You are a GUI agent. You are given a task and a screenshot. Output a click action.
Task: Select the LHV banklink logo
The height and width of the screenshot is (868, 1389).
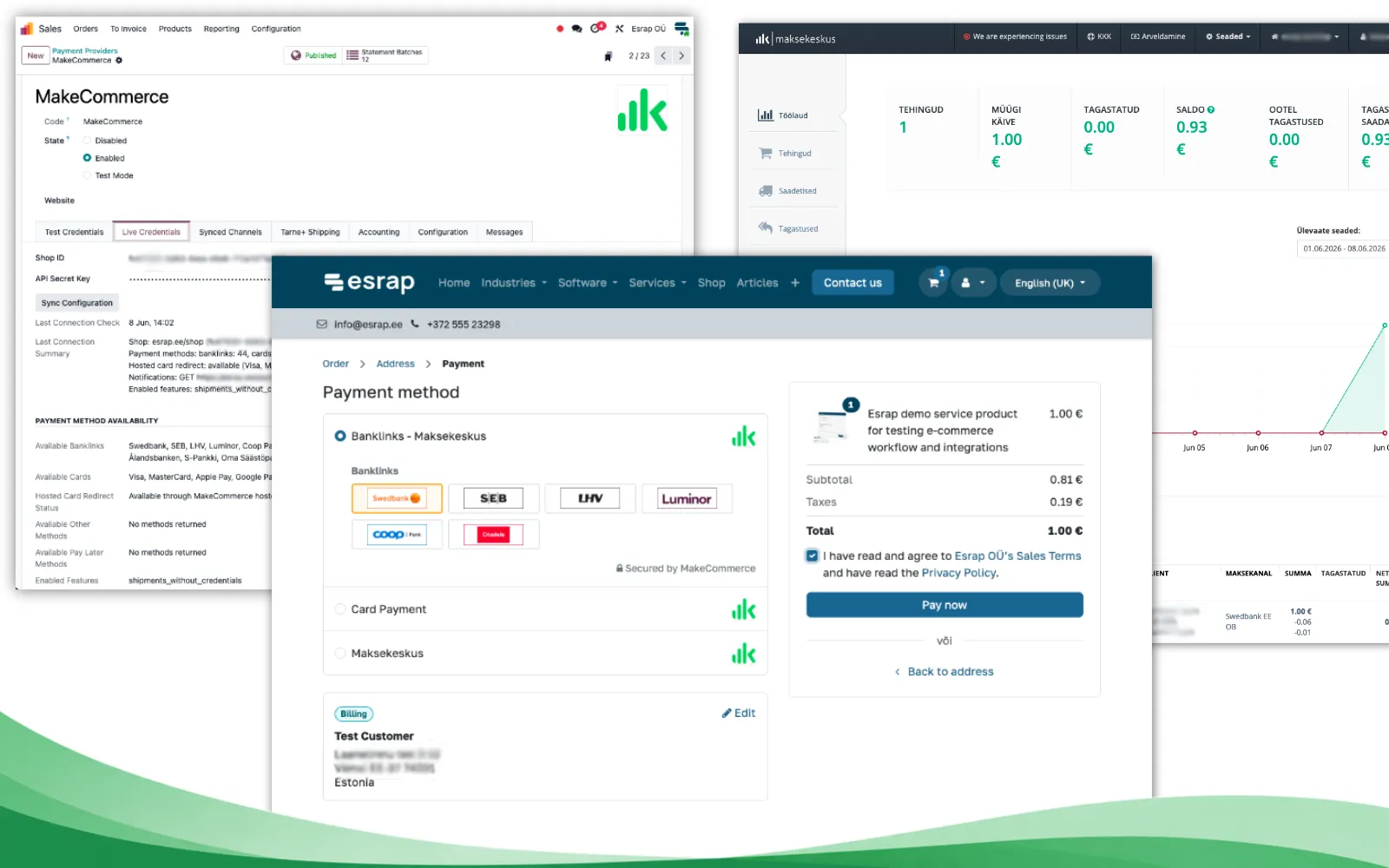(590, 498)
